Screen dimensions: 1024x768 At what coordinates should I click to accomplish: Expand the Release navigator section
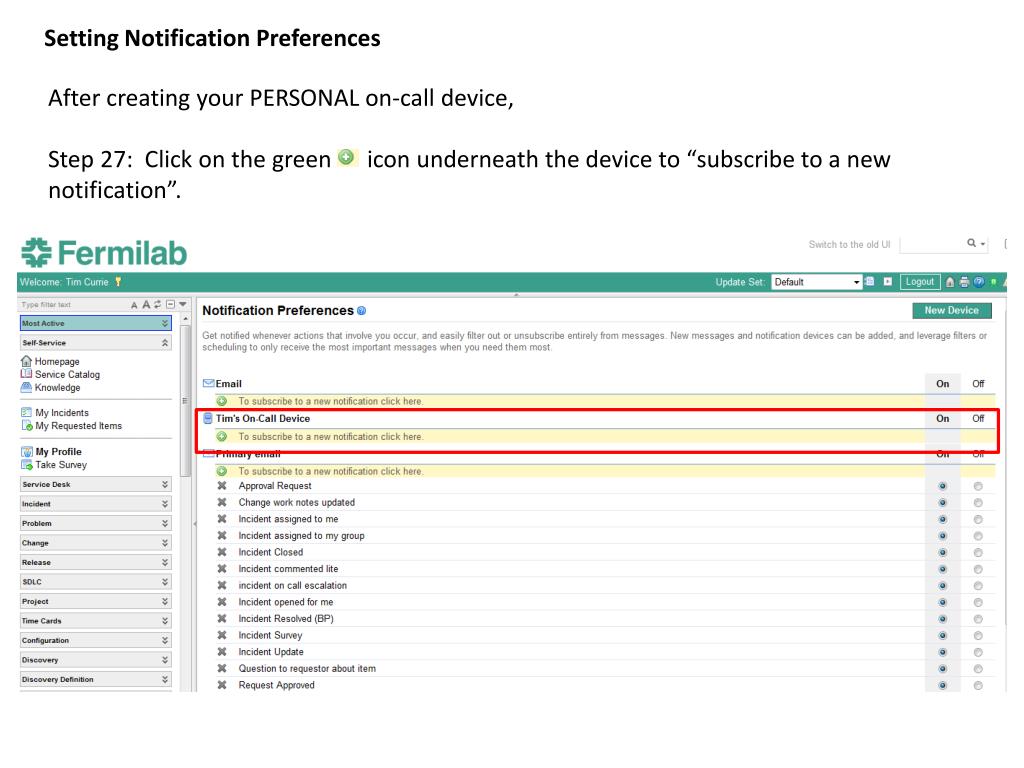pos(96,562)
